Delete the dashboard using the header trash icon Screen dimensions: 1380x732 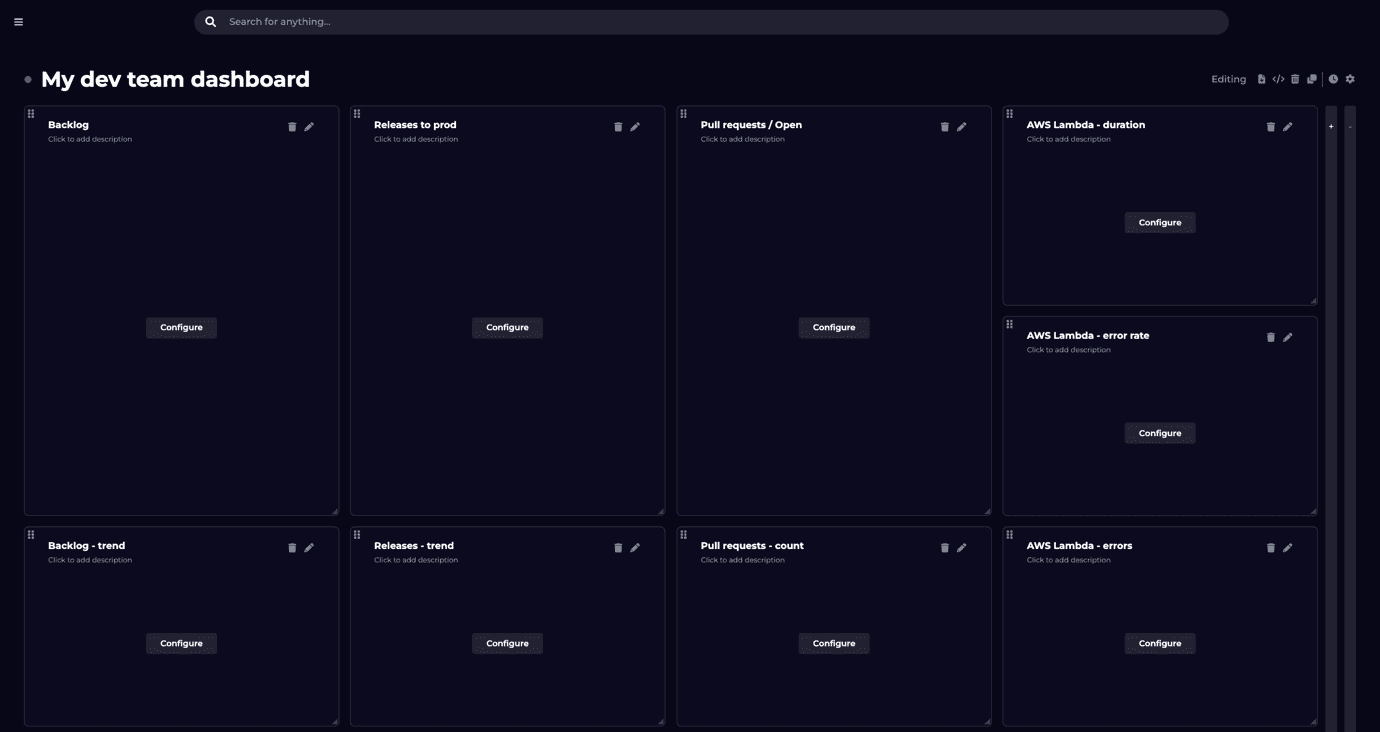pos(1295,79)
